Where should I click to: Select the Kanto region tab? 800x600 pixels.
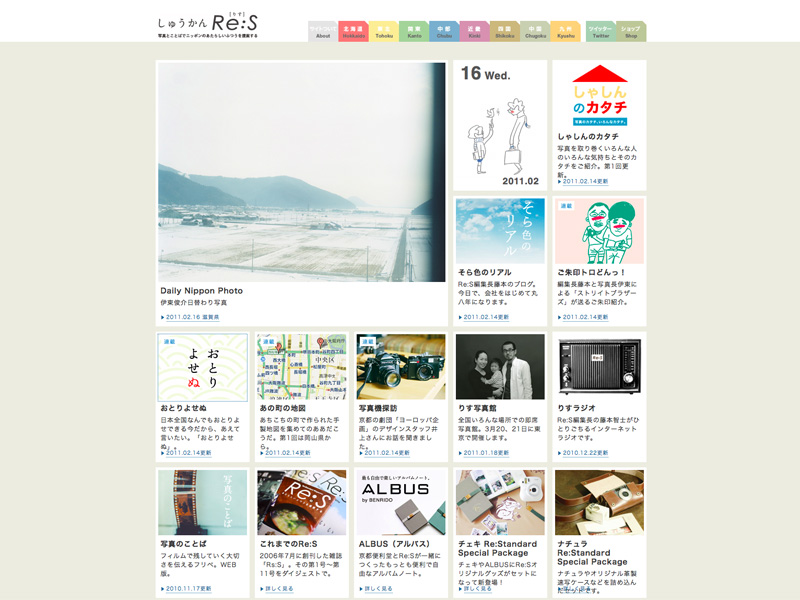click(414, 32)
